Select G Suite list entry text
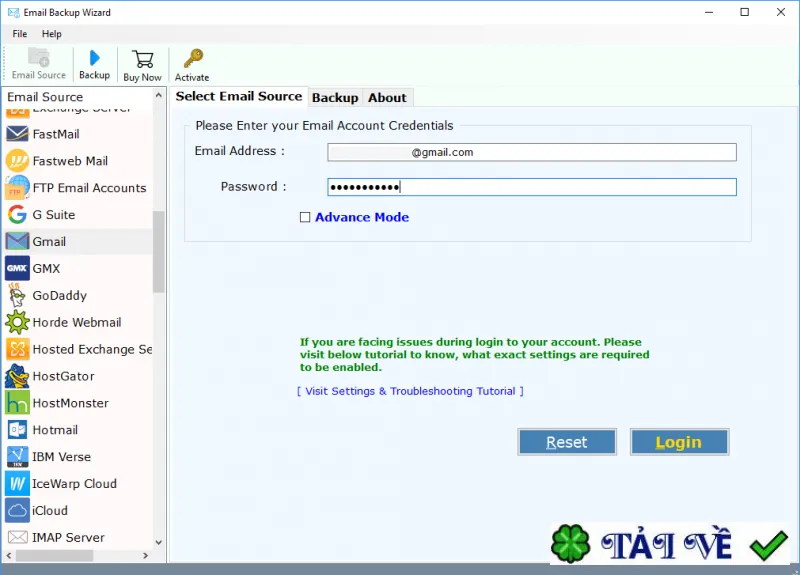800x575 pixels. (54, 215)
